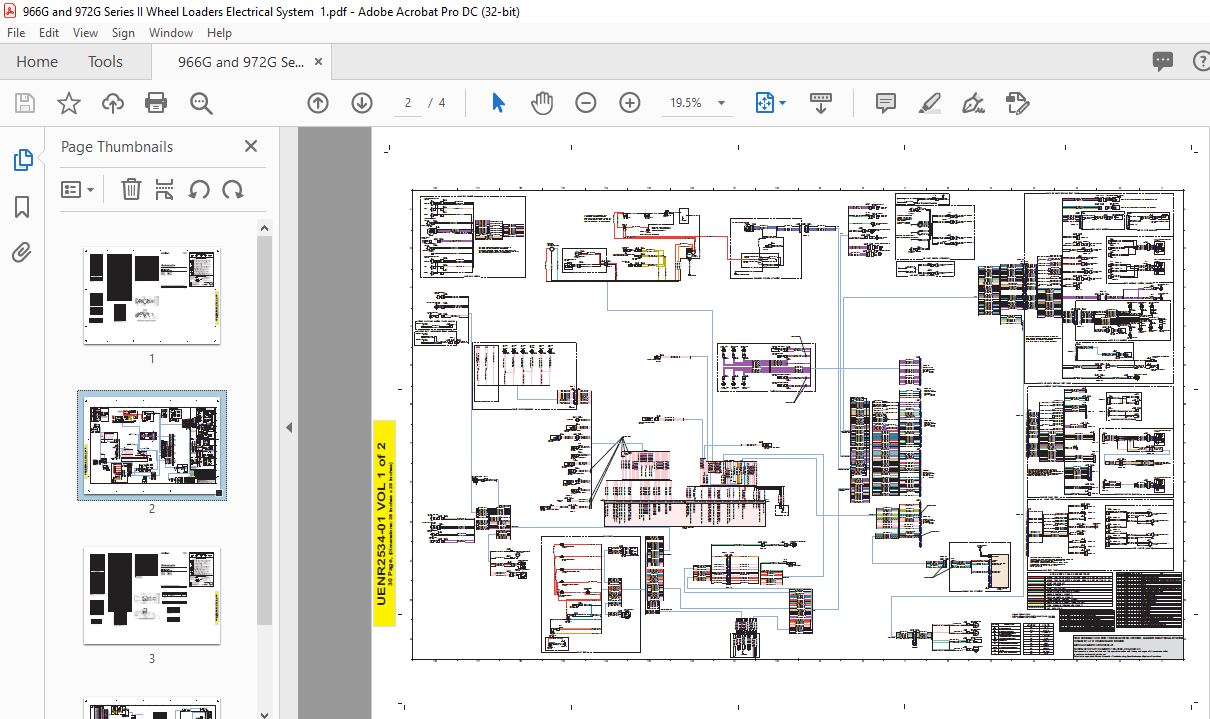Viewport: 1210px width, 719px height.
Task: Open the Edit menu
Action: (x=49, y=33)
